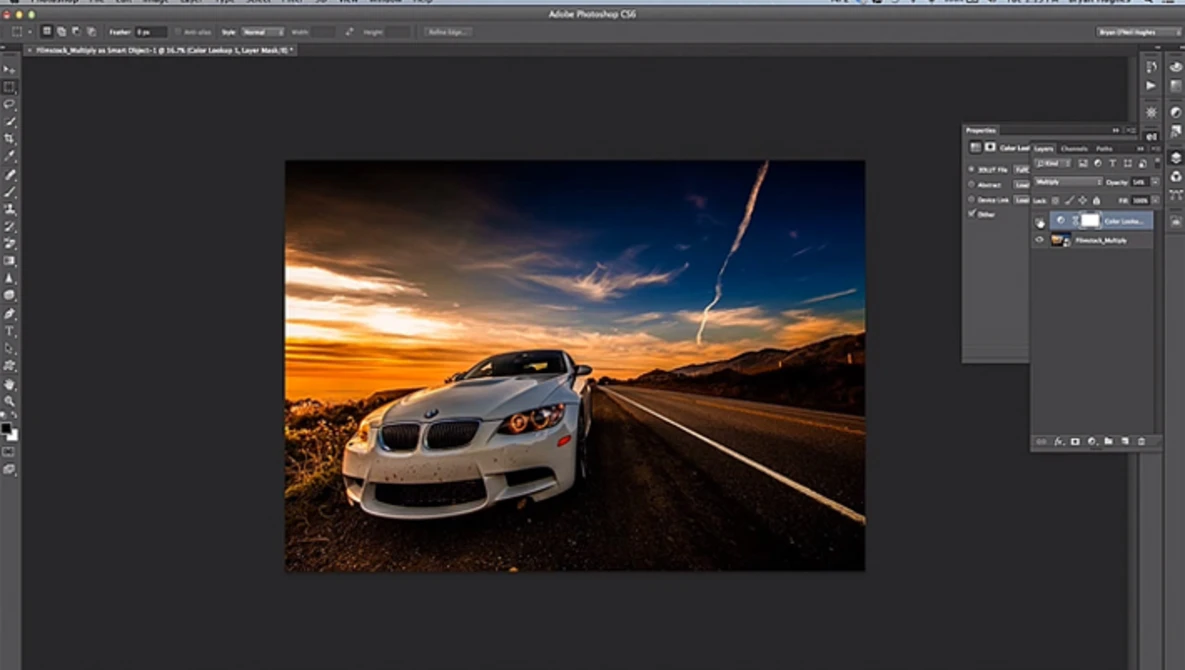Select the Lasso tool

[x=9, y=104]
